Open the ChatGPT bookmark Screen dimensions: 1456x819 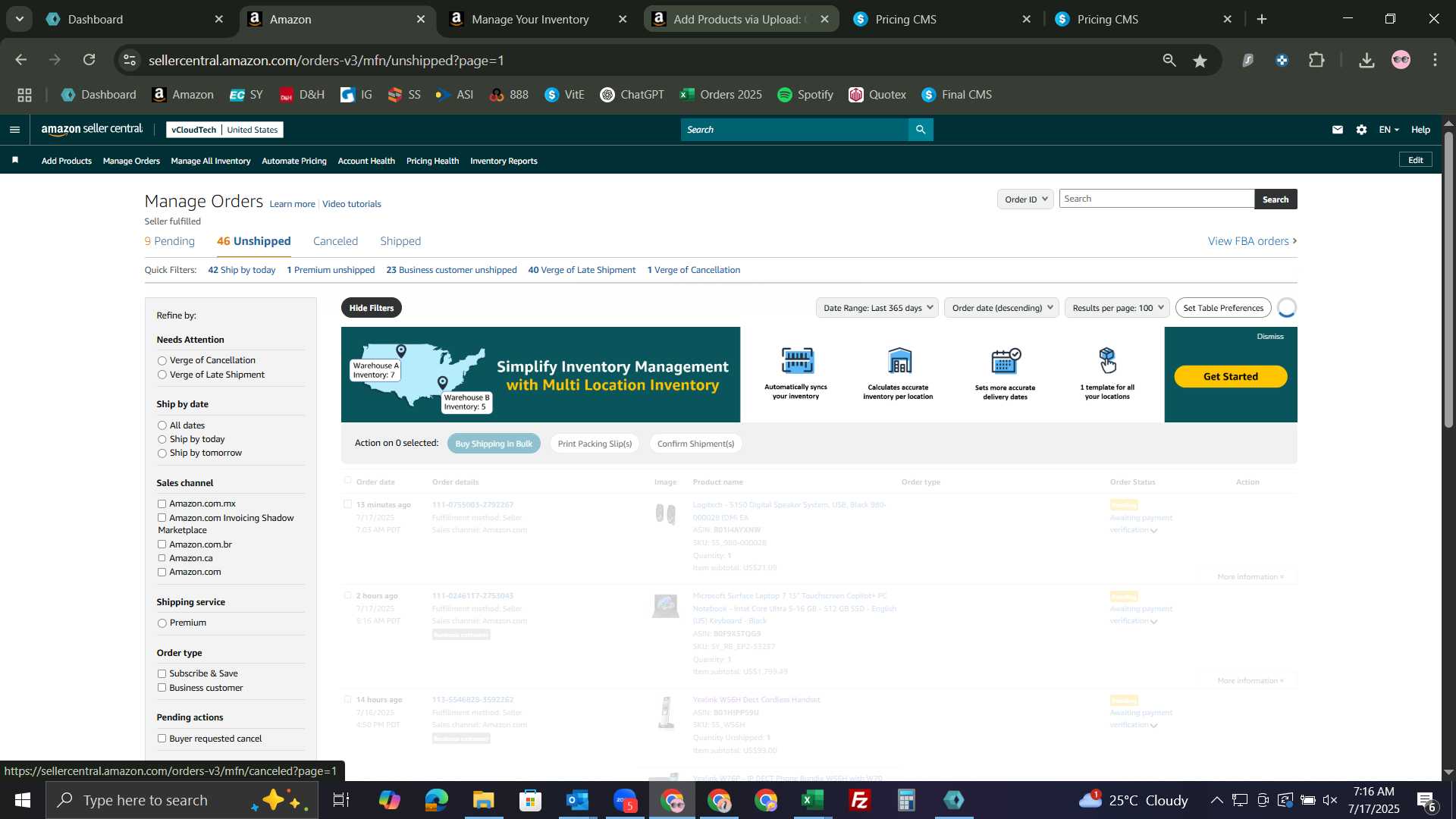coord(632,95)
